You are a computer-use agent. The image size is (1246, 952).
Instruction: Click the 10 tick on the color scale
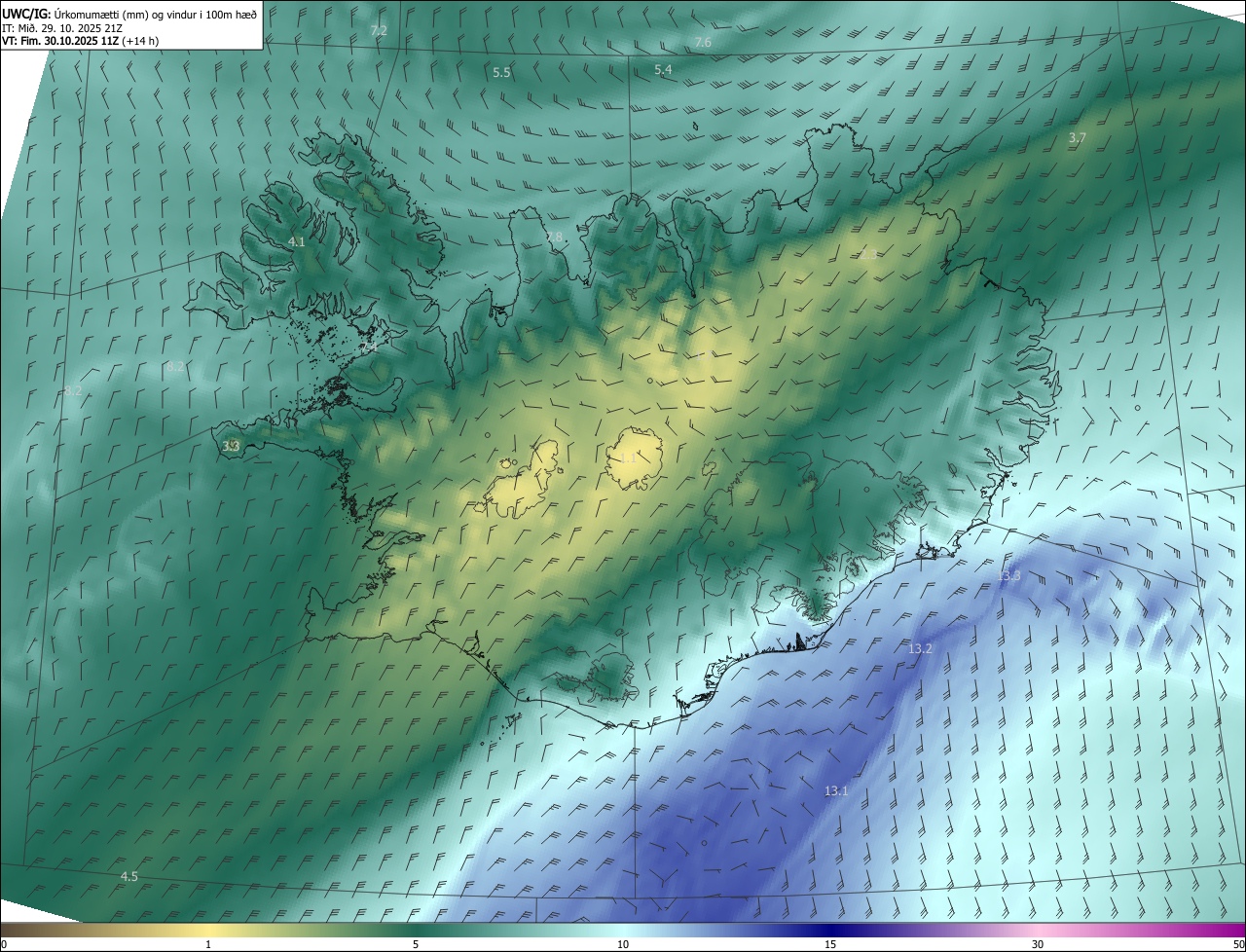pyautogui.click(x=623, y=944)
